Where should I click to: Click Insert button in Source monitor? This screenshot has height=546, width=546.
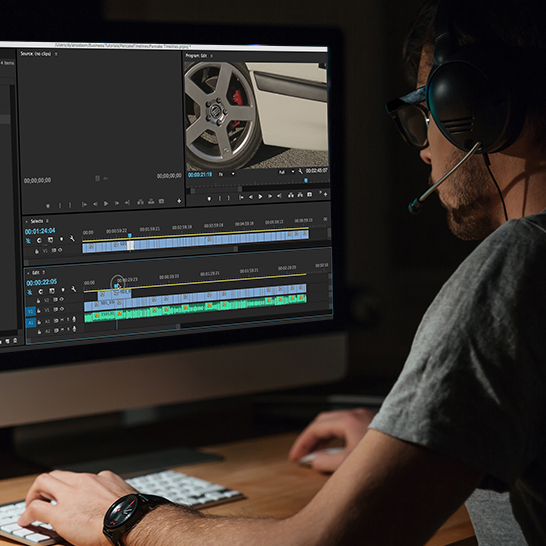tap(140, 202)
